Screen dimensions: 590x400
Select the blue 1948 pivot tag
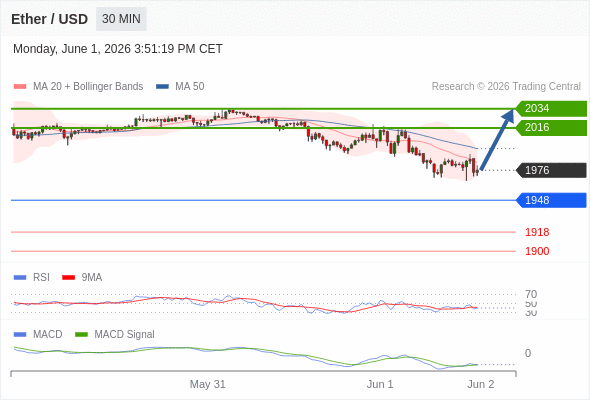click(x=551, y=200)
